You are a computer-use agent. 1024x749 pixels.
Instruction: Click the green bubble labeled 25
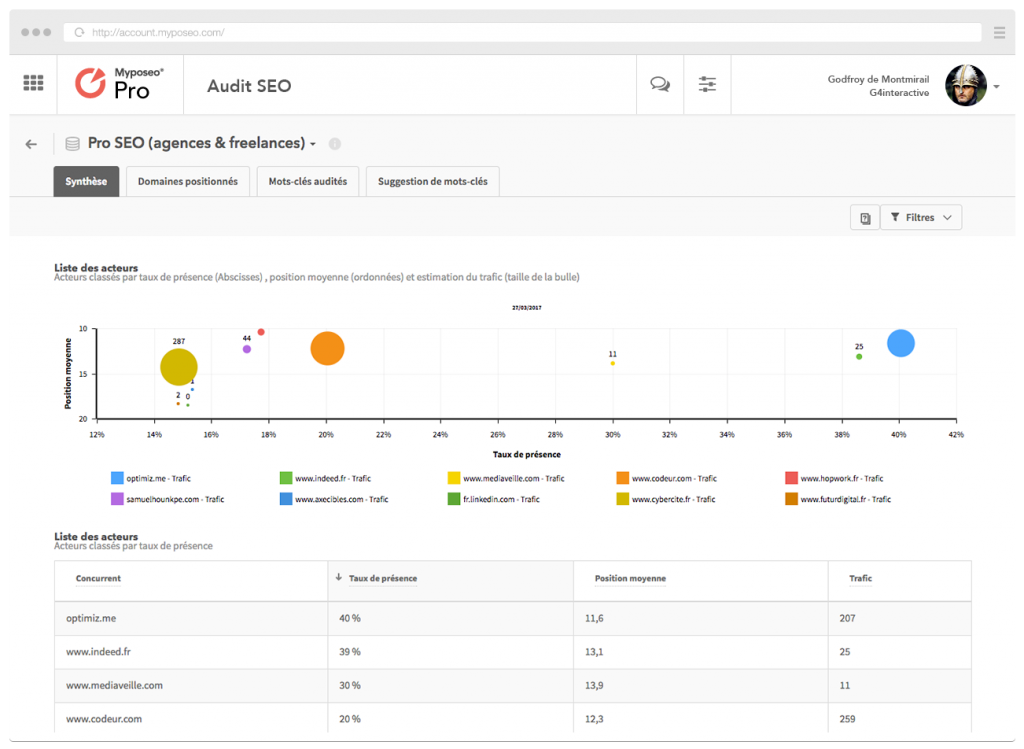click(x=859, y=357)
